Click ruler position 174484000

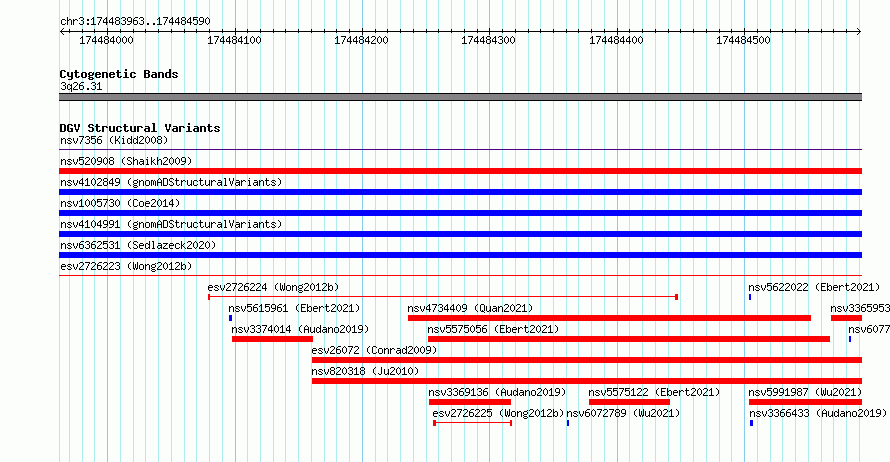[x=106, y=40]
